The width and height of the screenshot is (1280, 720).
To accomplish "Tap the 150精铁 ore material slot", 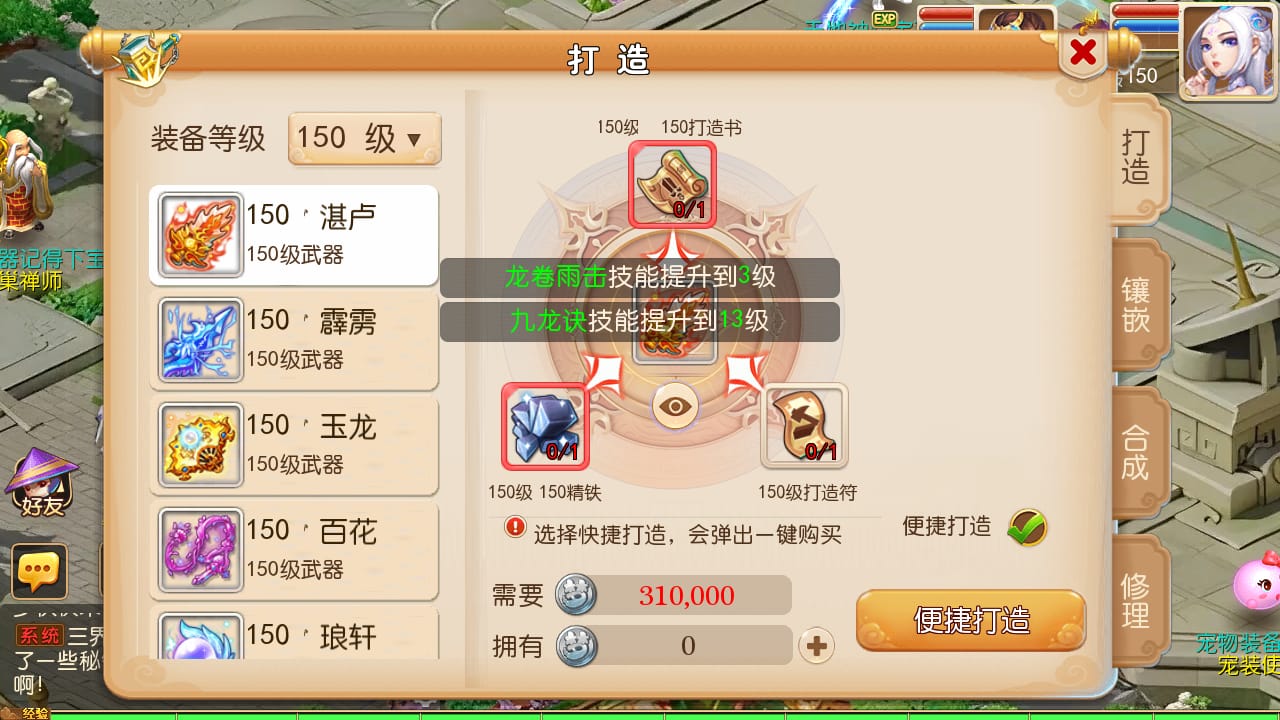I will point(545,426).
